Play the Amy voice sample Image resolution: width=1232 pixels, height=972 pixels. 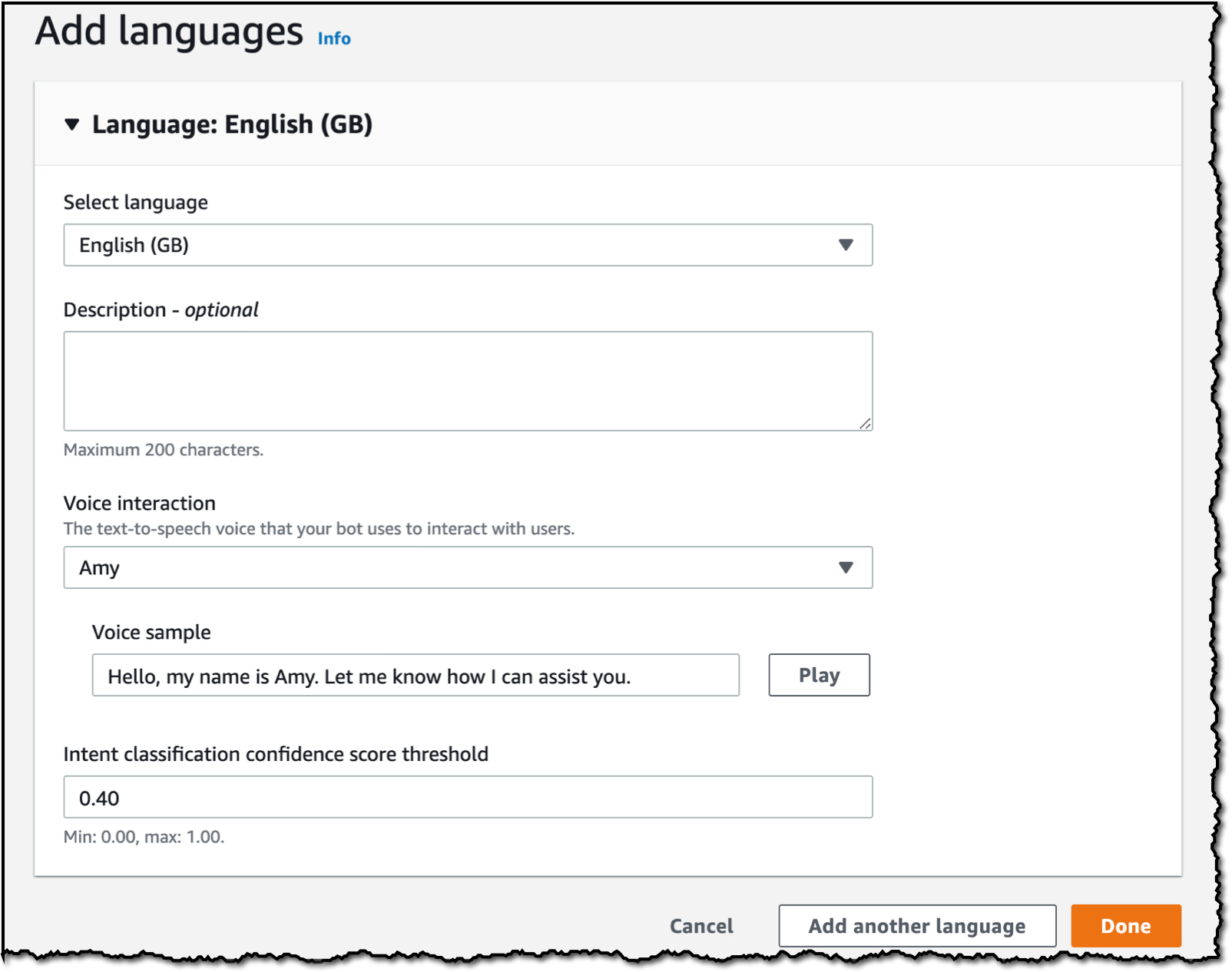tap(819, 675)
